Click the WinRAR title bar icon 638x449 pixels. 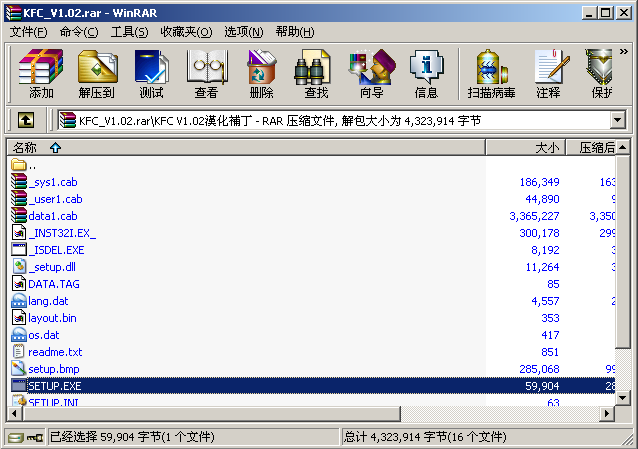(x=14, y=13)
